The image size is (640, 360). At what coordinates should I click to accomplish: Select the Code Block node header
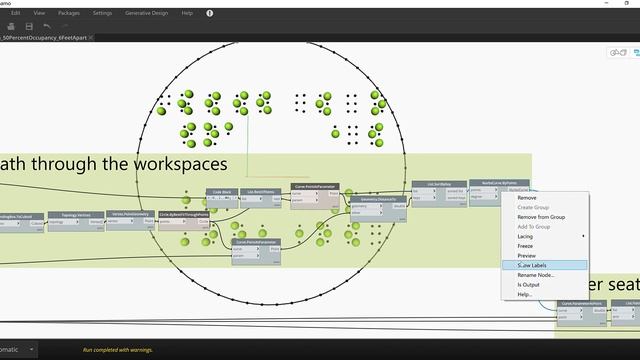coord(222,192)
